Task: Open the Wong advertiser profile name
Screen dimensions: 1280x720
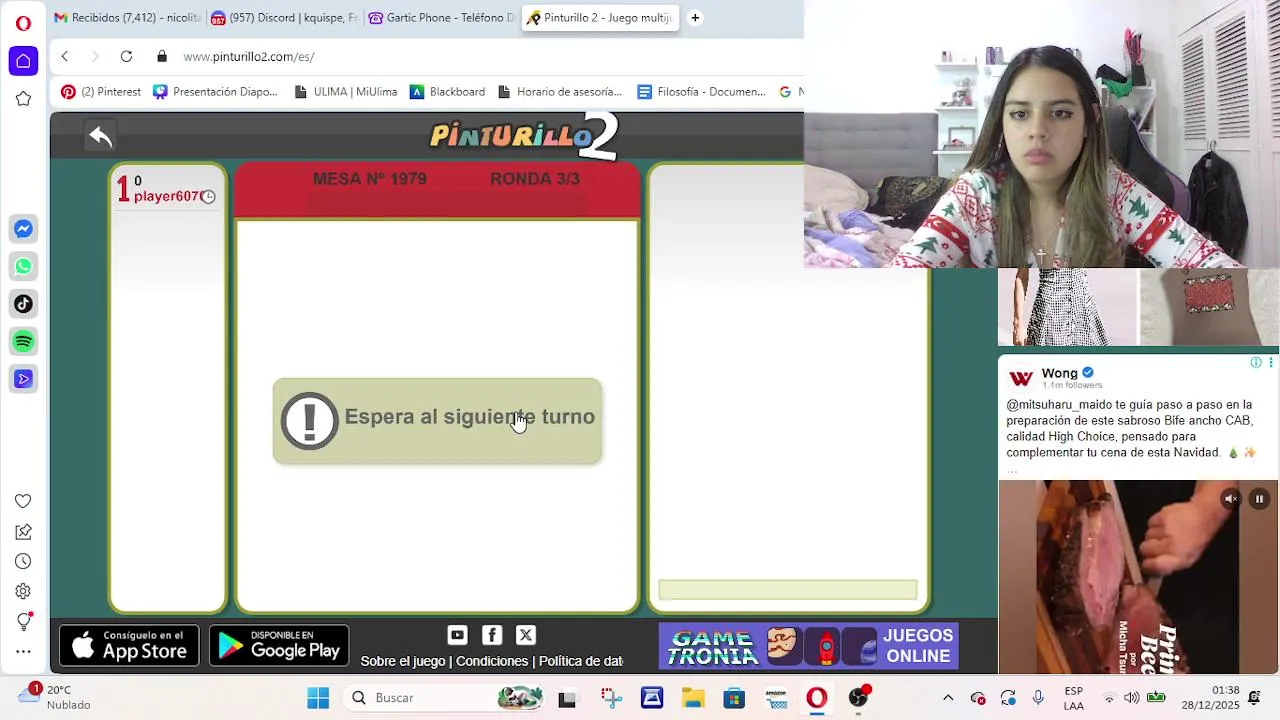Action: [x=1060, y=373]
